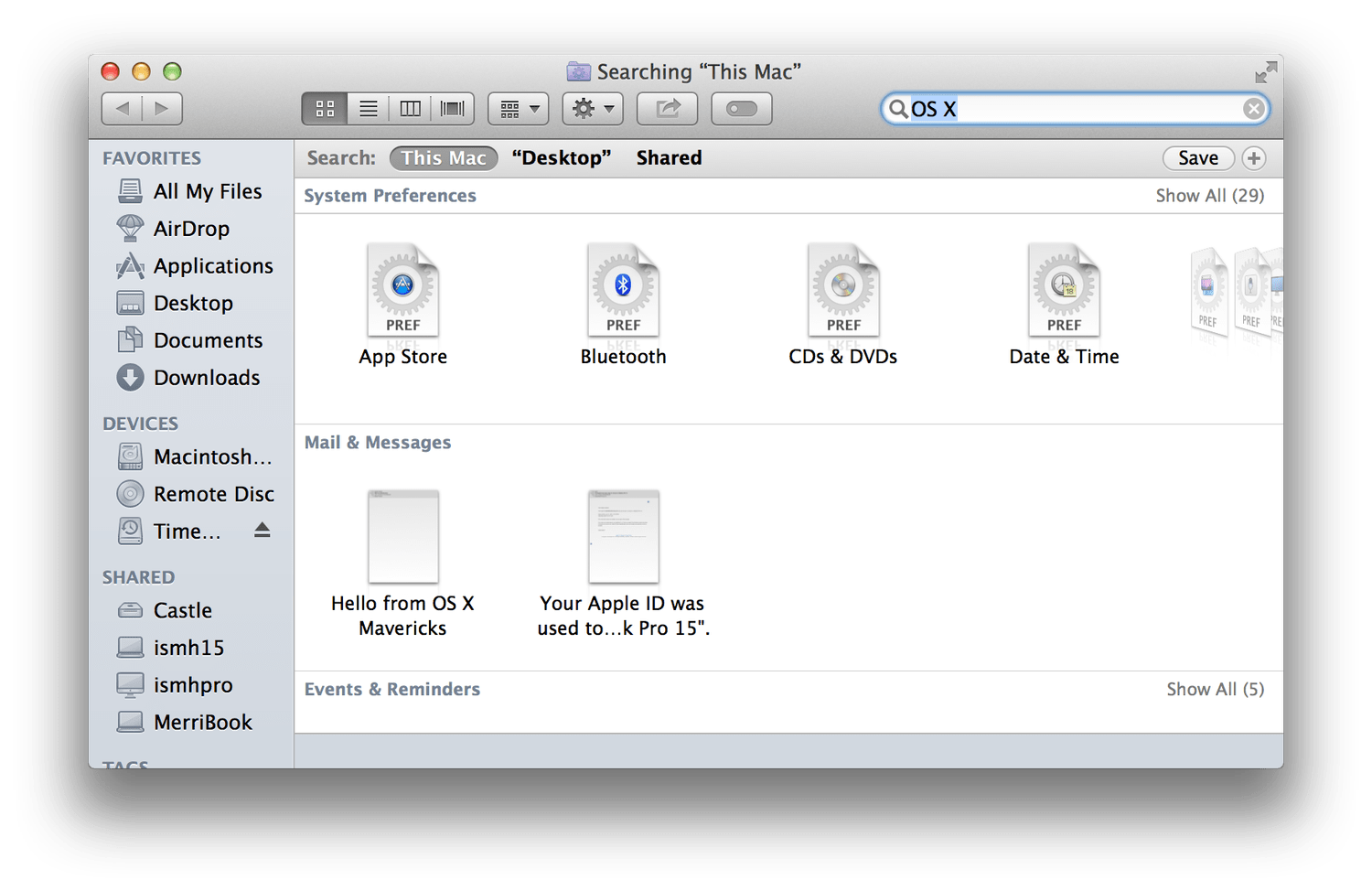Click the green zoom window button
The height and width of the screenshot is (891, 1372).
[172, 71]
